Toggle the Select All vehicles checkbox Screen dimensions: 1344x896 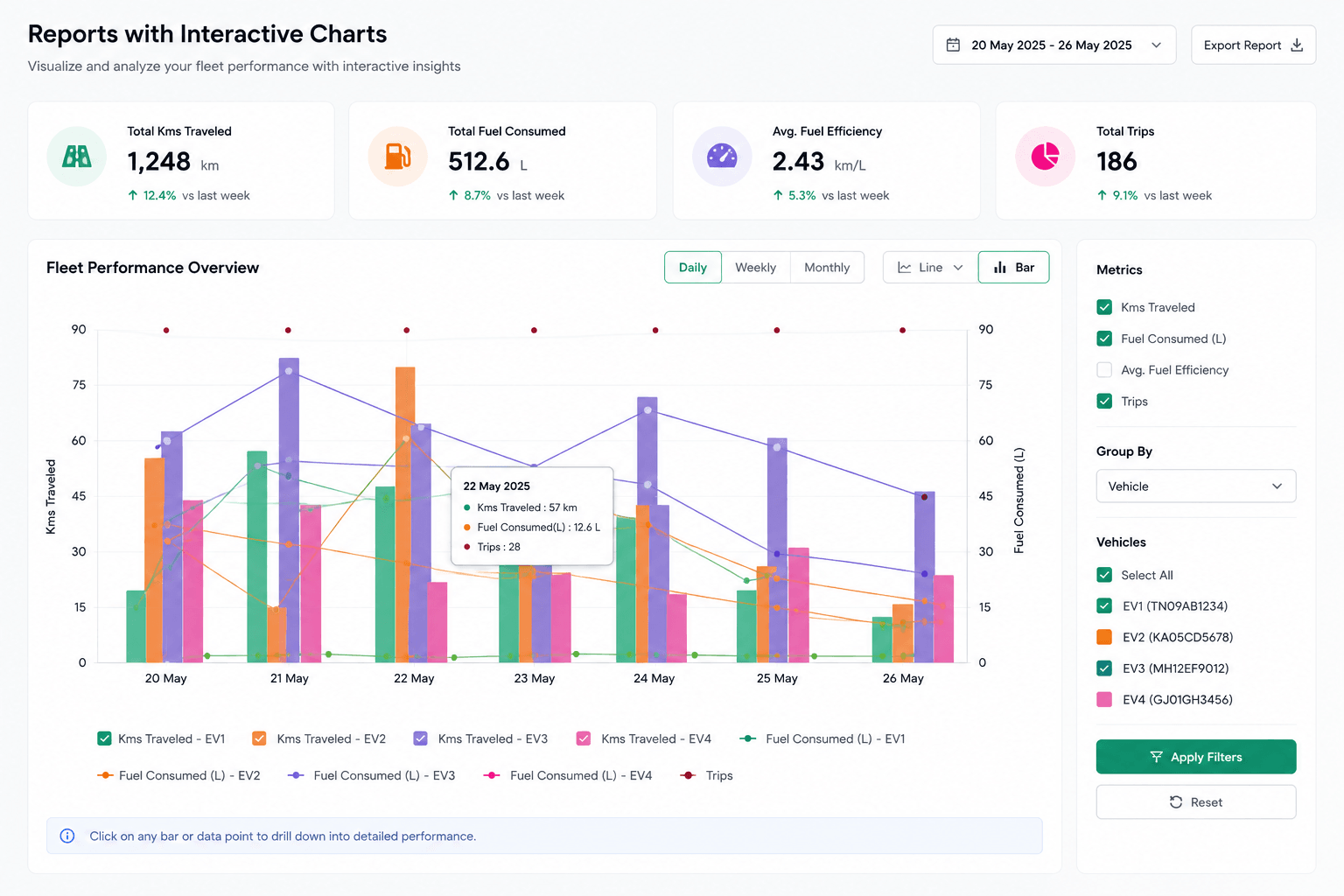(1104, 575)
